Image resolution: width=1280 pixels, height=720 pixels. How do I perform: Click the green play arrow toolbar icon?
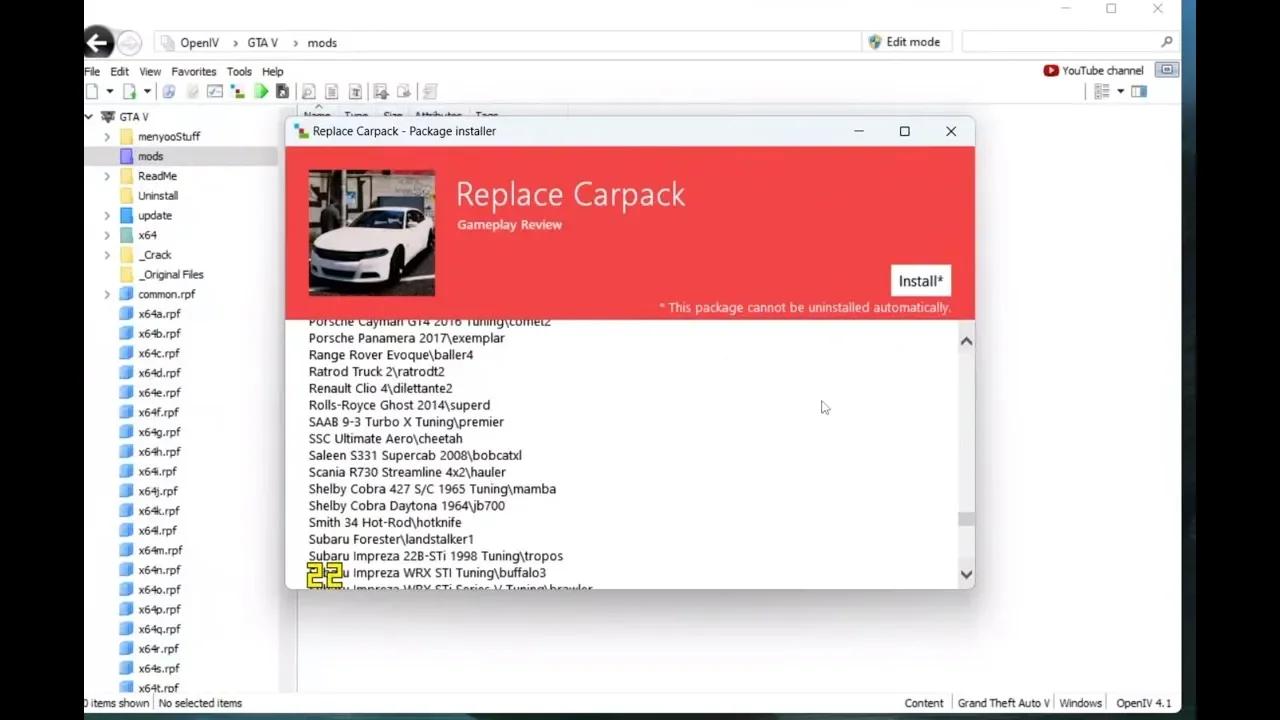[261, 91]
